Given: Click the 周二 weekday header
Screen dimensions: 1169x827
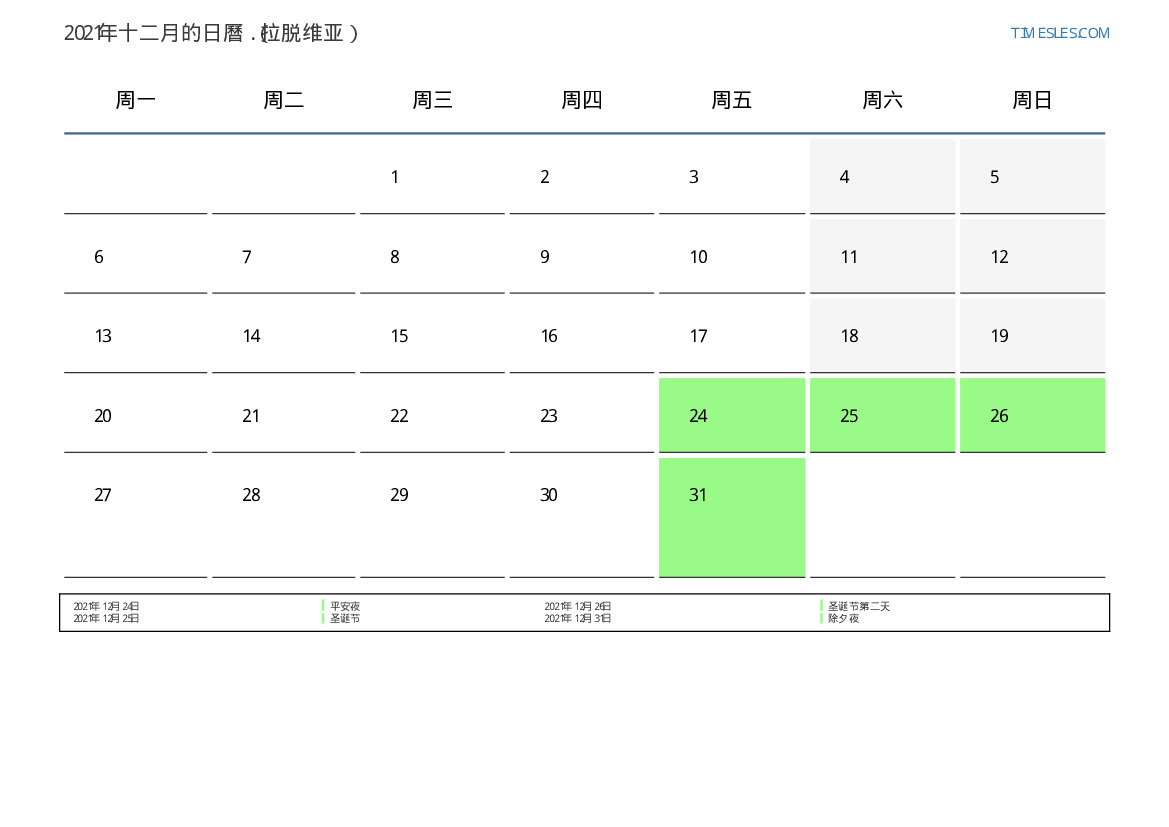Looking at the screenshot, I should 283,100.
